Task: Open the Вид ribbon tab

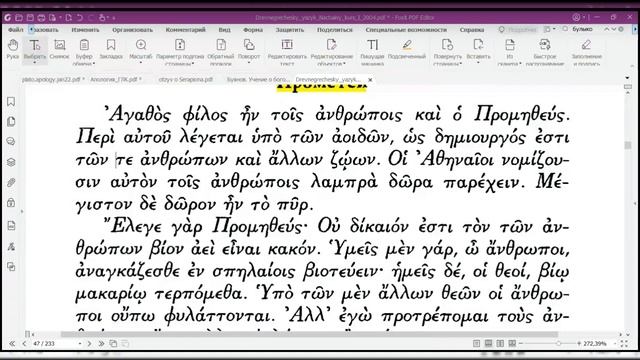Action: pos(224,30)
